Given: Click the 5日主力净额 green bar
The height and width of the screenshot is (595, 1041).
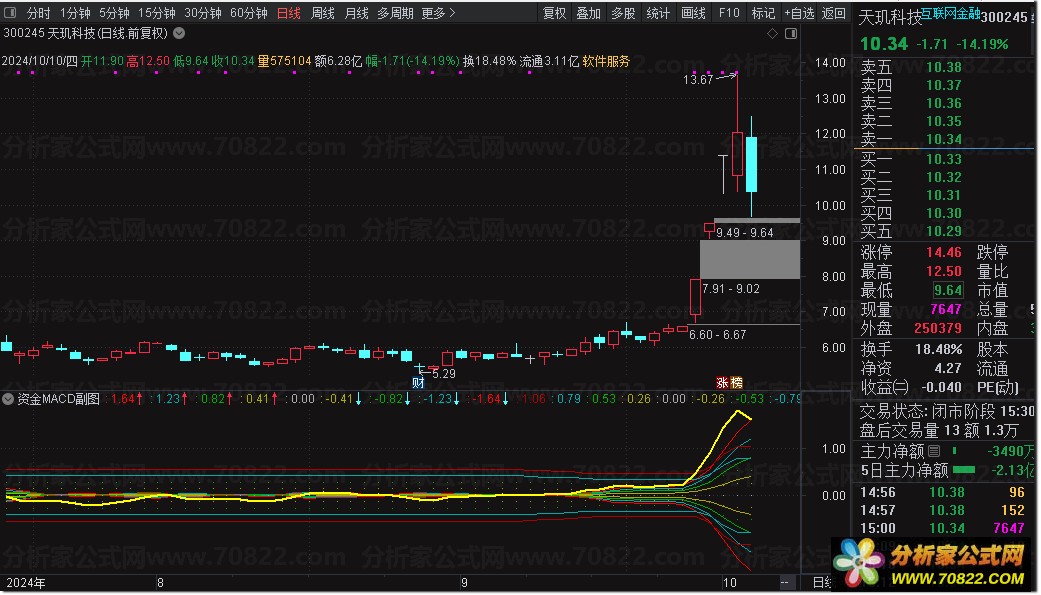Looking at the screenshot, I should [x=963, y=470].
